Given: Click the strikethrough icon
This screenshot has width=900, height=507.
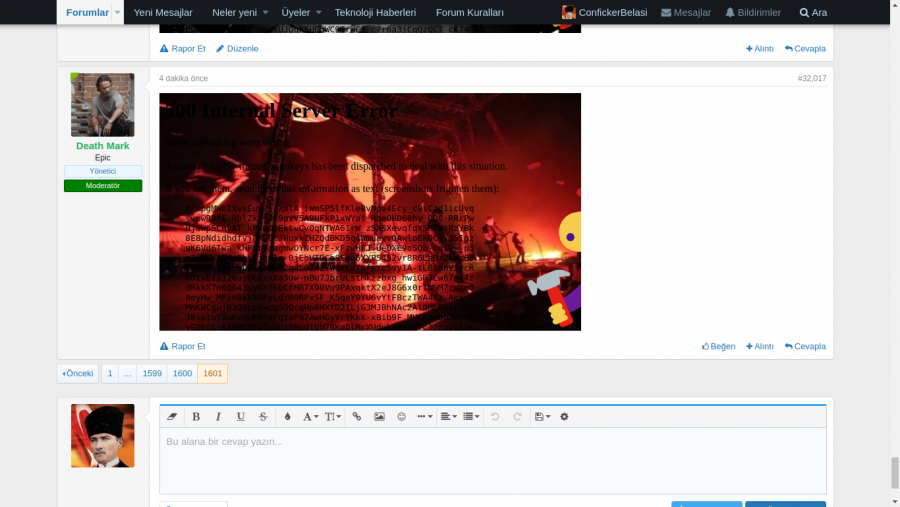Looking at the screenshot, I should click(x=263, y=417).
